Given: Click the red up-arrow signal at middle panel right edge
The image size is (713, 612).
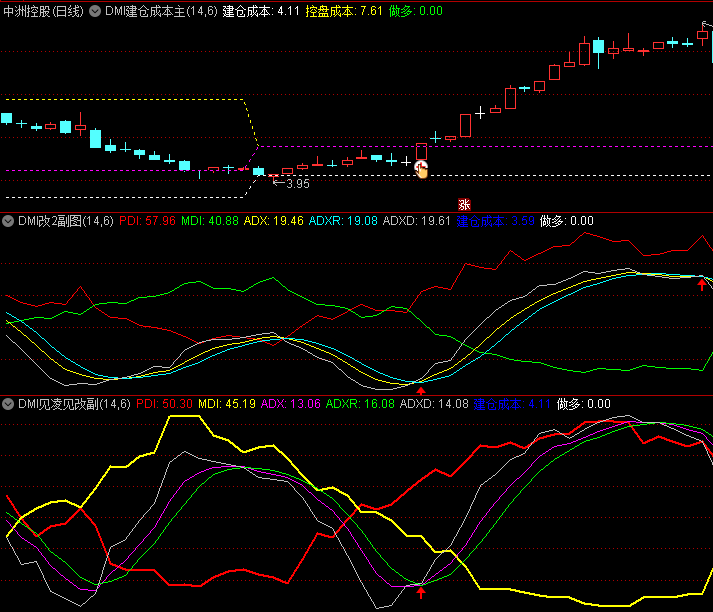Looking at the screenshot, I should tap(702, 285).
